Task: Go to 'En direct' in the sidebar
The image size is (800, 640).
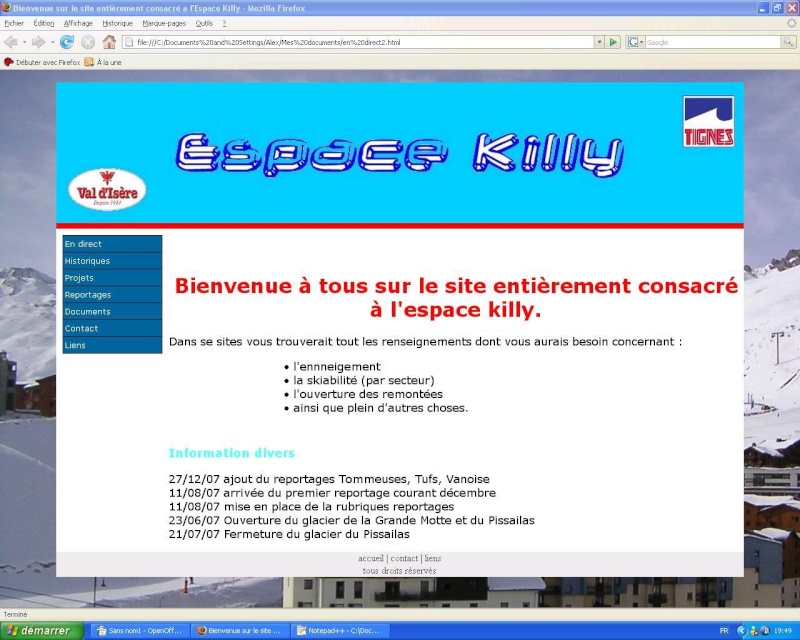Action: pos(112,244)
